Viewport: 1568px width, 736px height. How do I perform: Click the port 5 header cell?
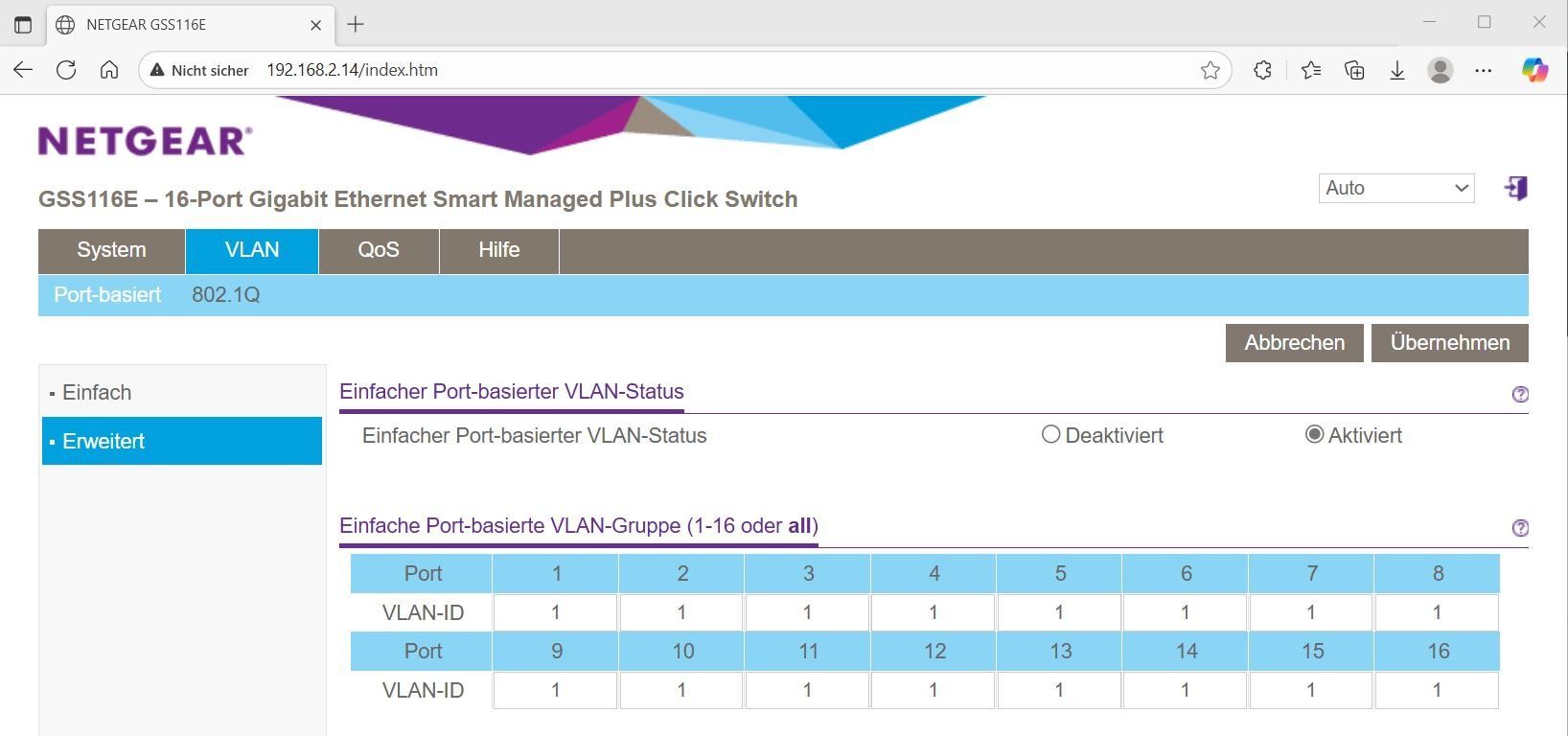1060,573
